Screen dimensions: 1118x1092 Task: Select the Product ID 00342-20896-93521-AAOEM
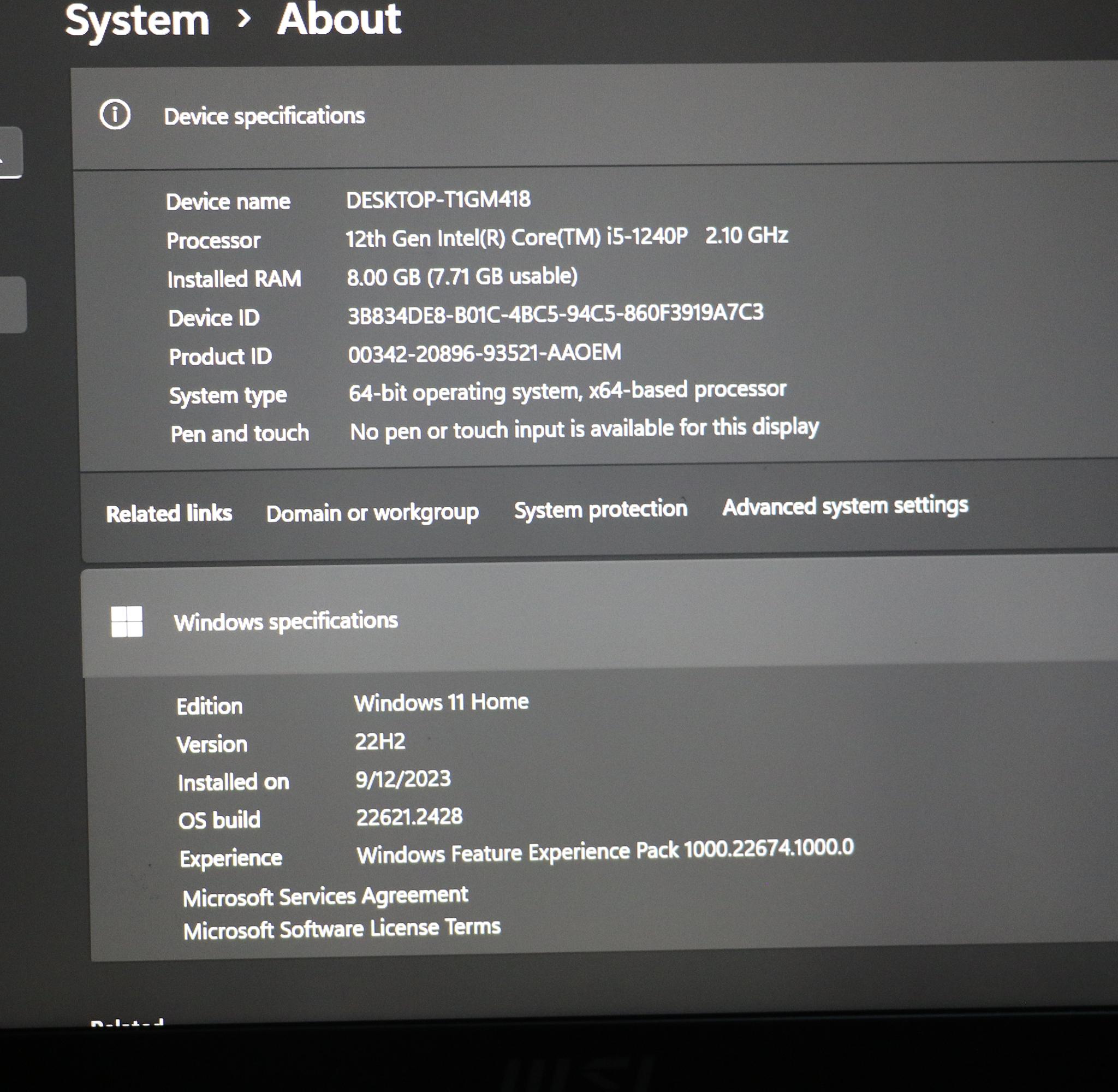[485, 353]
